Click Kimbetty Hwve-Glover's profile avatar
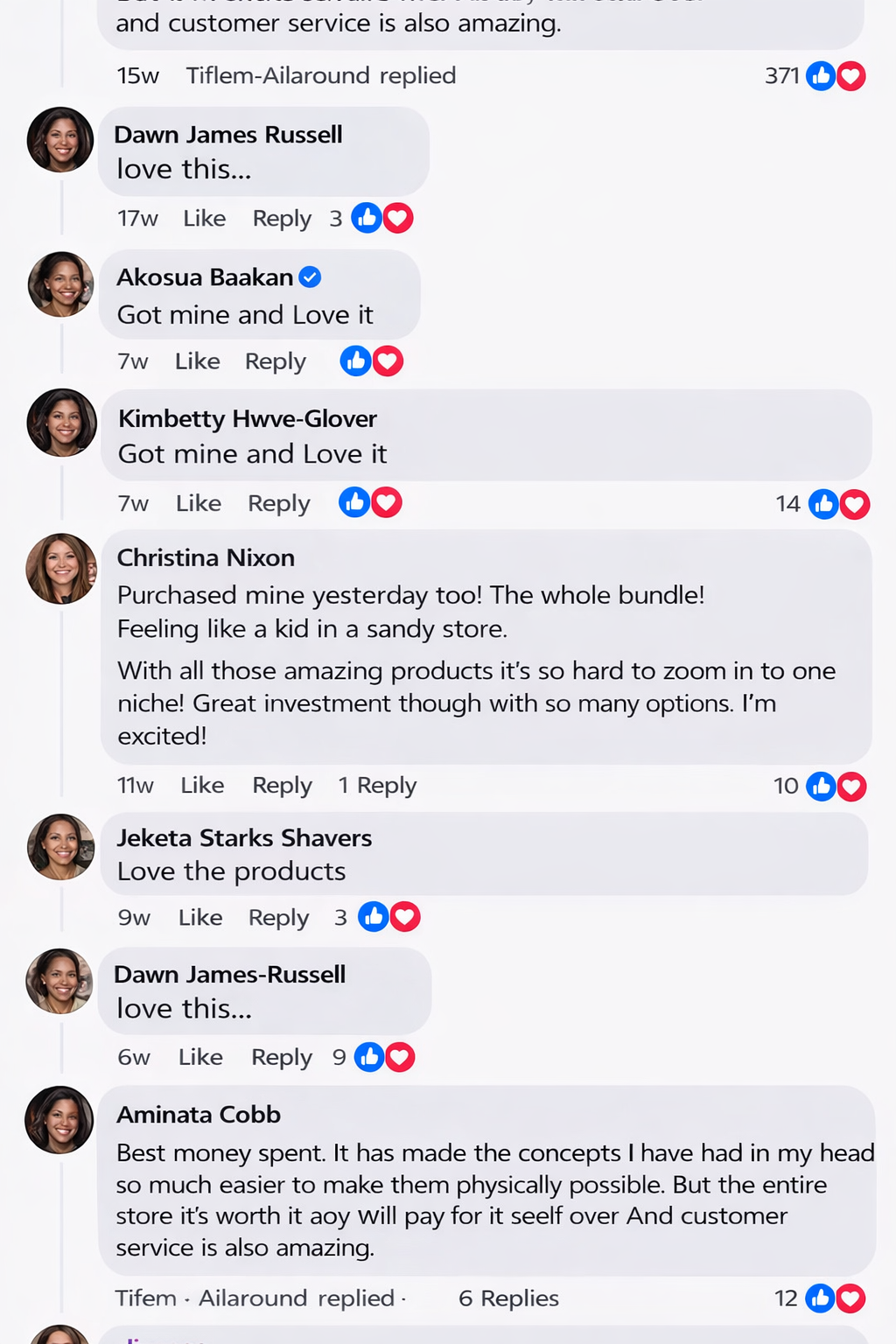Image resolution: width=896 pixels, height=1344 pixels. click(62, 423)
